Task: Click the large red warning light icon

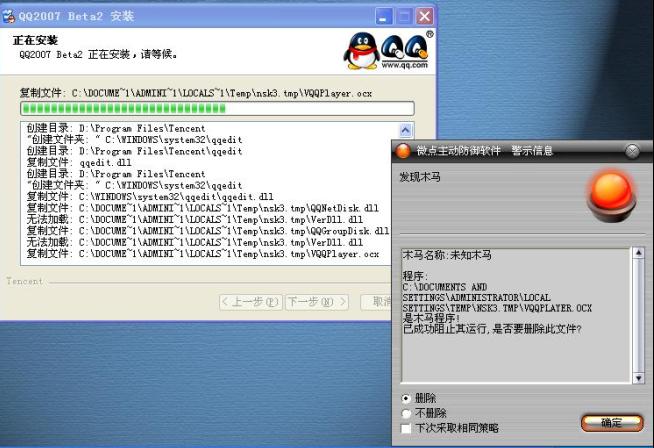Action: [611, 197]
